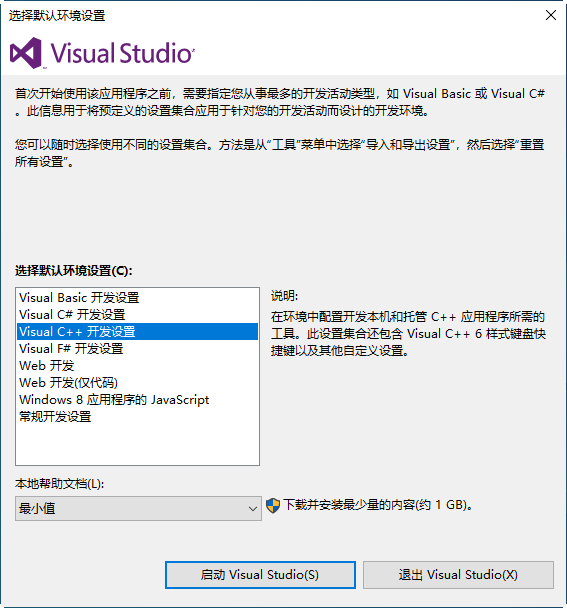The width and height of the screenshot is (567, 608).
Task: Click the purple Visual Studio logo icon
Action: click(26, 53)
